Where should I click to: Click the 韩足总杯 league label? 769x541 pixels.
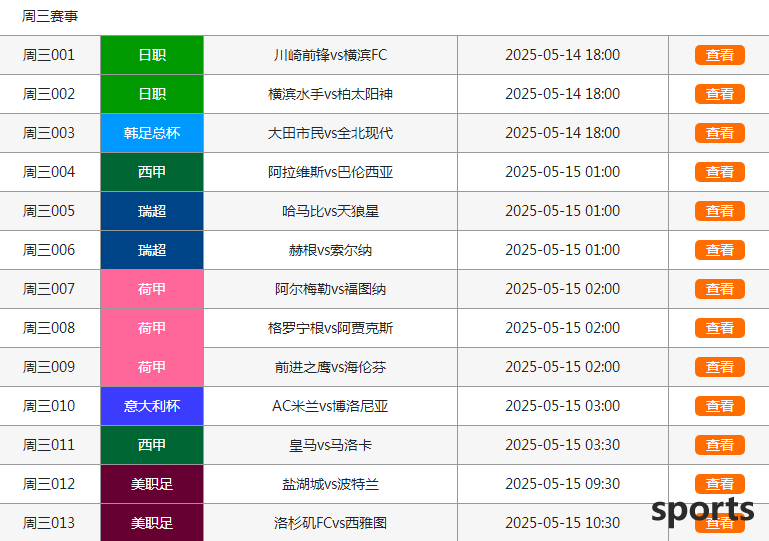pos(152,133)
